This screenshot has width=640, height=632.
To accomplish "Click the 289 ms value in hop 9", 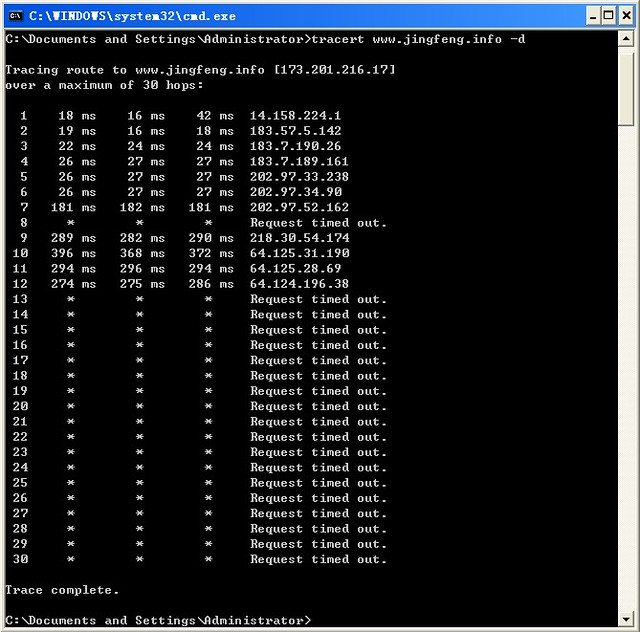I will 73,238.
